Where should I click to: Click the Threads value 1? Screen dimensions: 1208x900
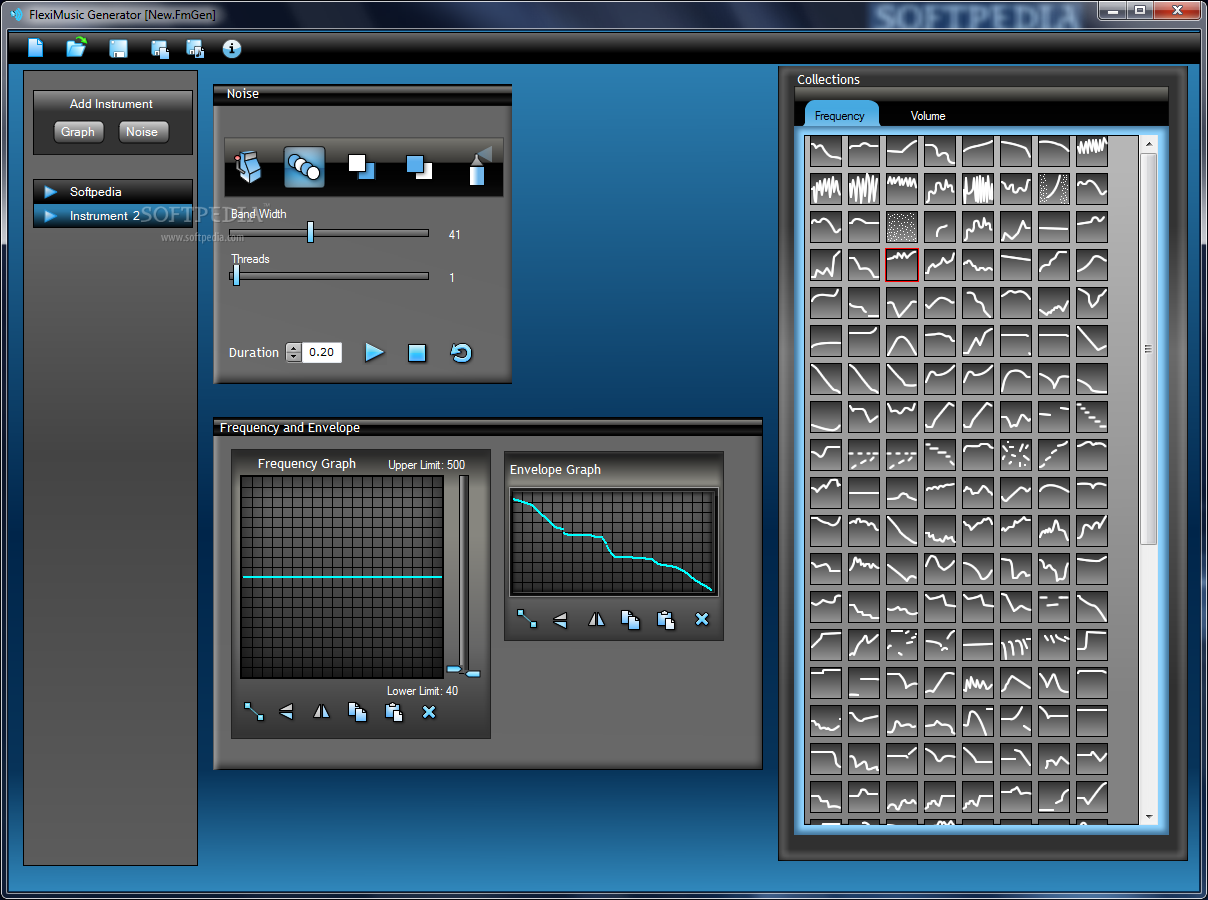pos(452,278)
